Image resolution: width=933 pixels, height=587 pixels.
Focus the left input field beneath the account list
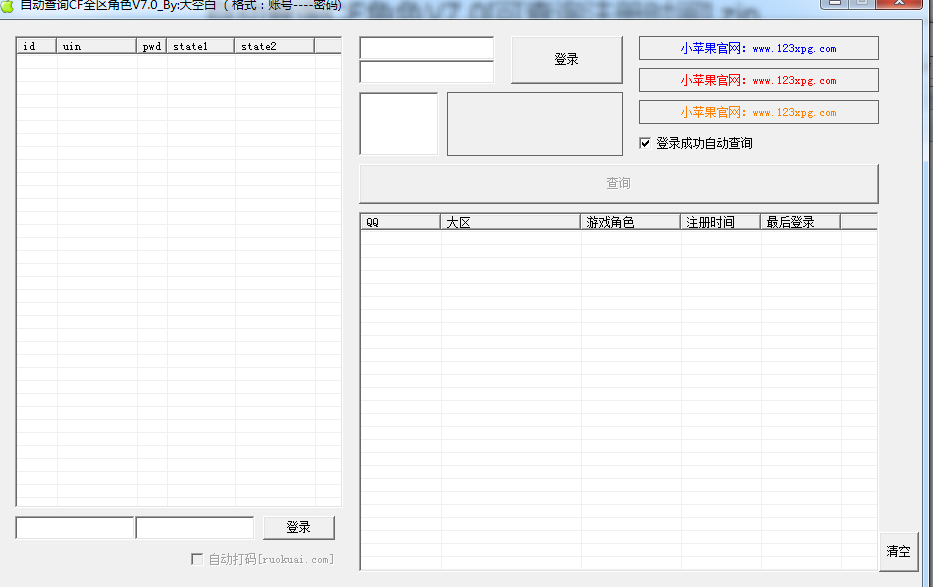click(x=75, y=528)
